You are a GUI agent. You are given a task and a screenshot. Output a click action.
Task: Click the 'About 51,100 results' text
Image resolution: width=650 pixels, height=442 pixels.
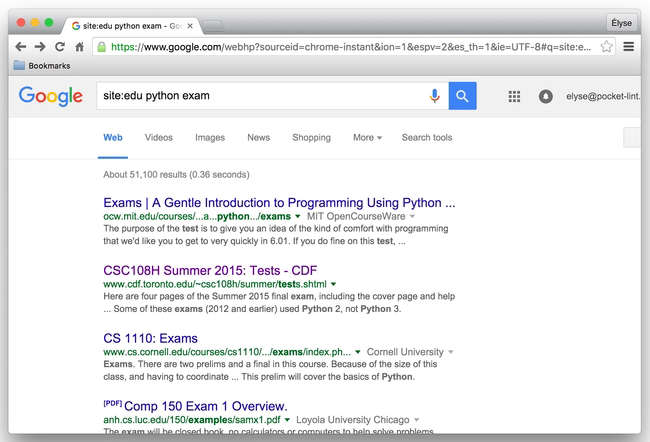point(176,175)
